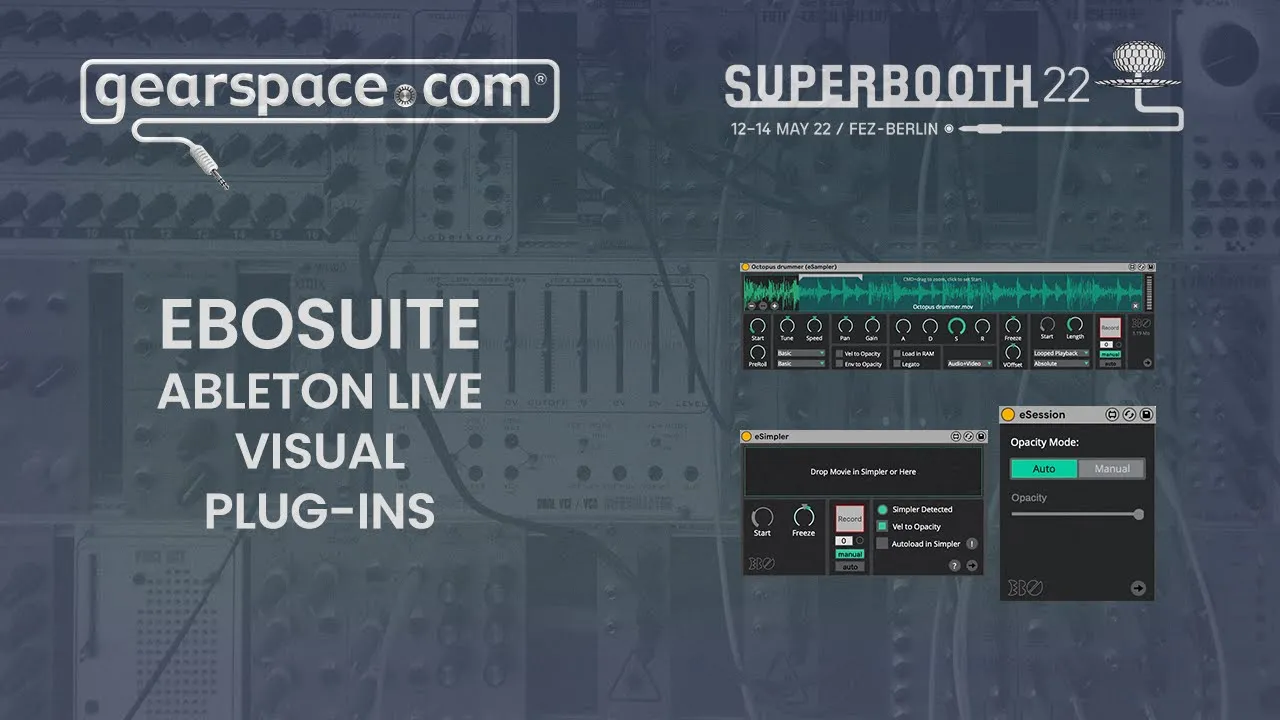
Task: Open the Looped Playback dropdown
Action: coord(1061,353)
